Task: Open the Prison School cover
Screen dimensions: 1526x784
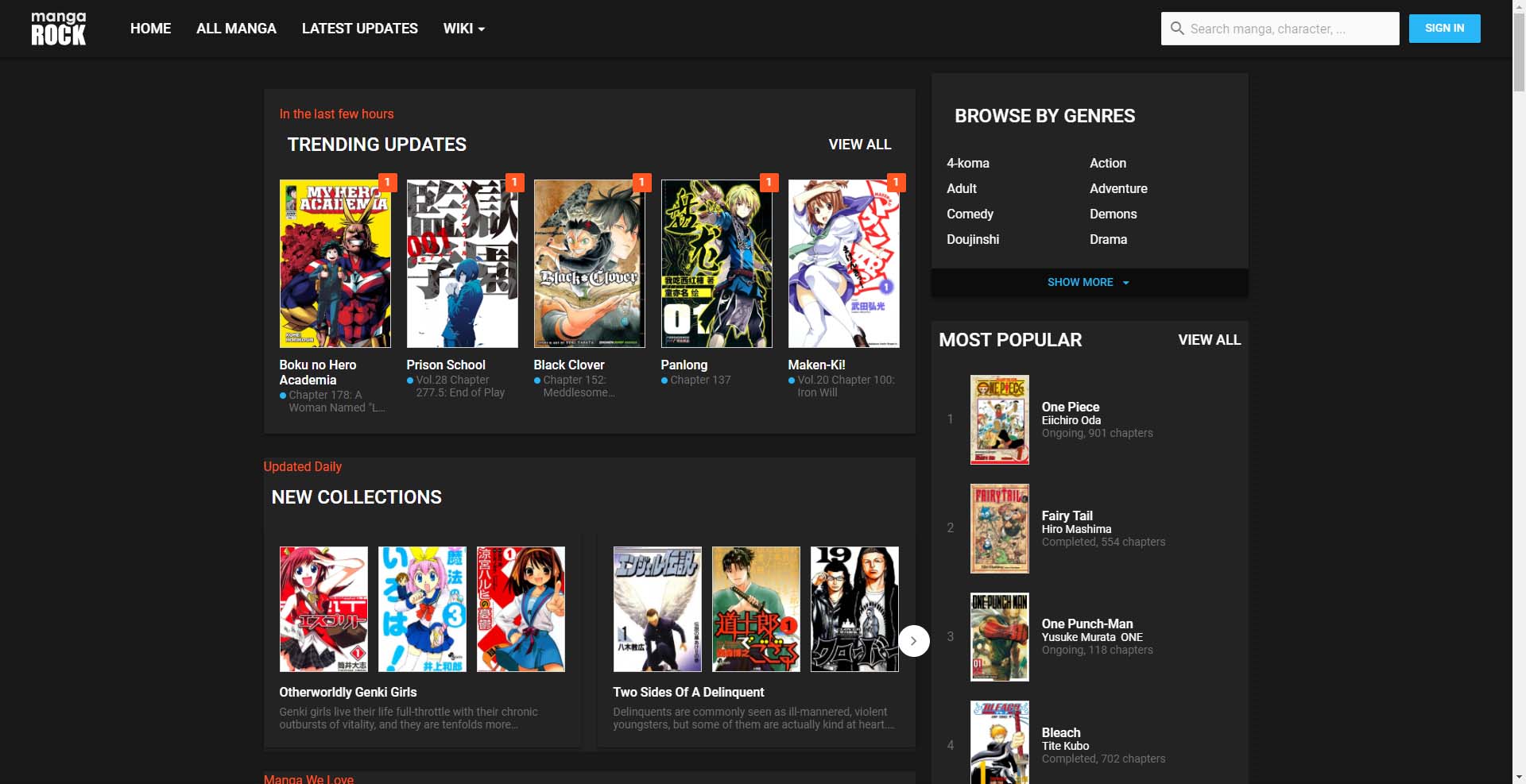Action: coord(462,264)
